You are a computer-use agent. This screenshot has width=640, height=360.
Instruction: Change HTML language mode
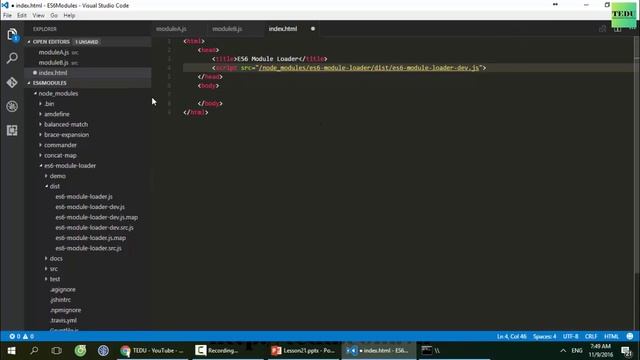tap(611, 336)
